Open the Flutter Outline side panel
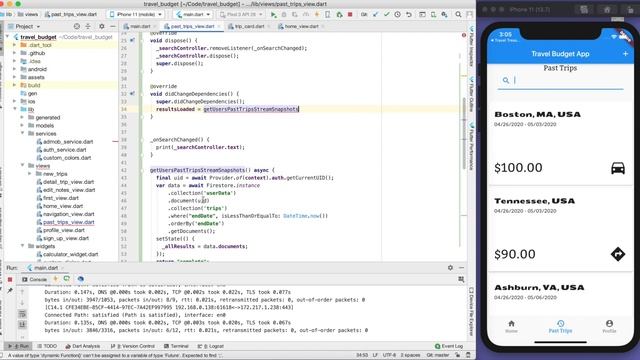This screenshot has width=640, height=360. click(x=471, y=95)
